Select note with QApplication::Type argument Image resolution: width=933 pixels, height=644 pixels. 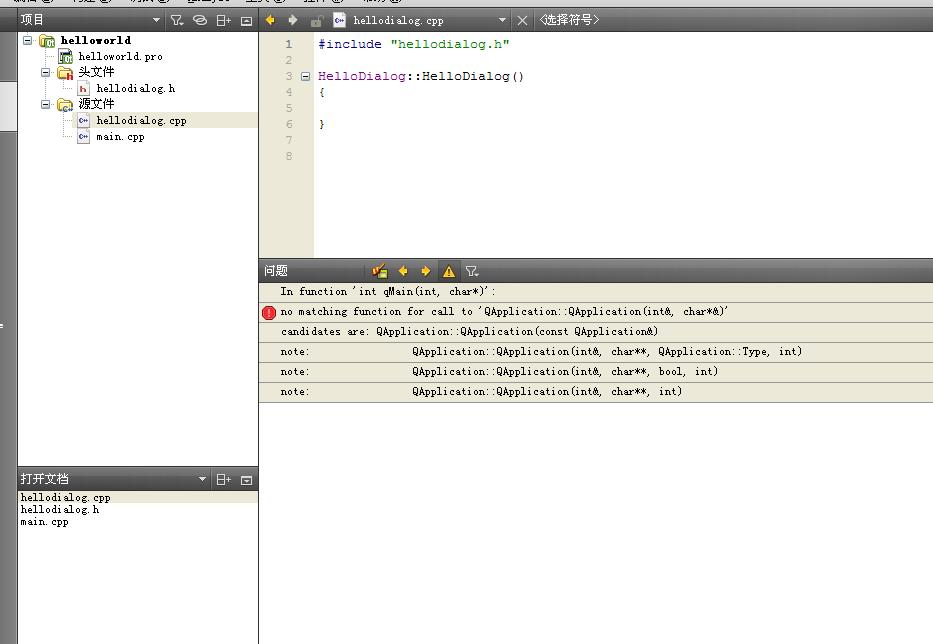596,352
